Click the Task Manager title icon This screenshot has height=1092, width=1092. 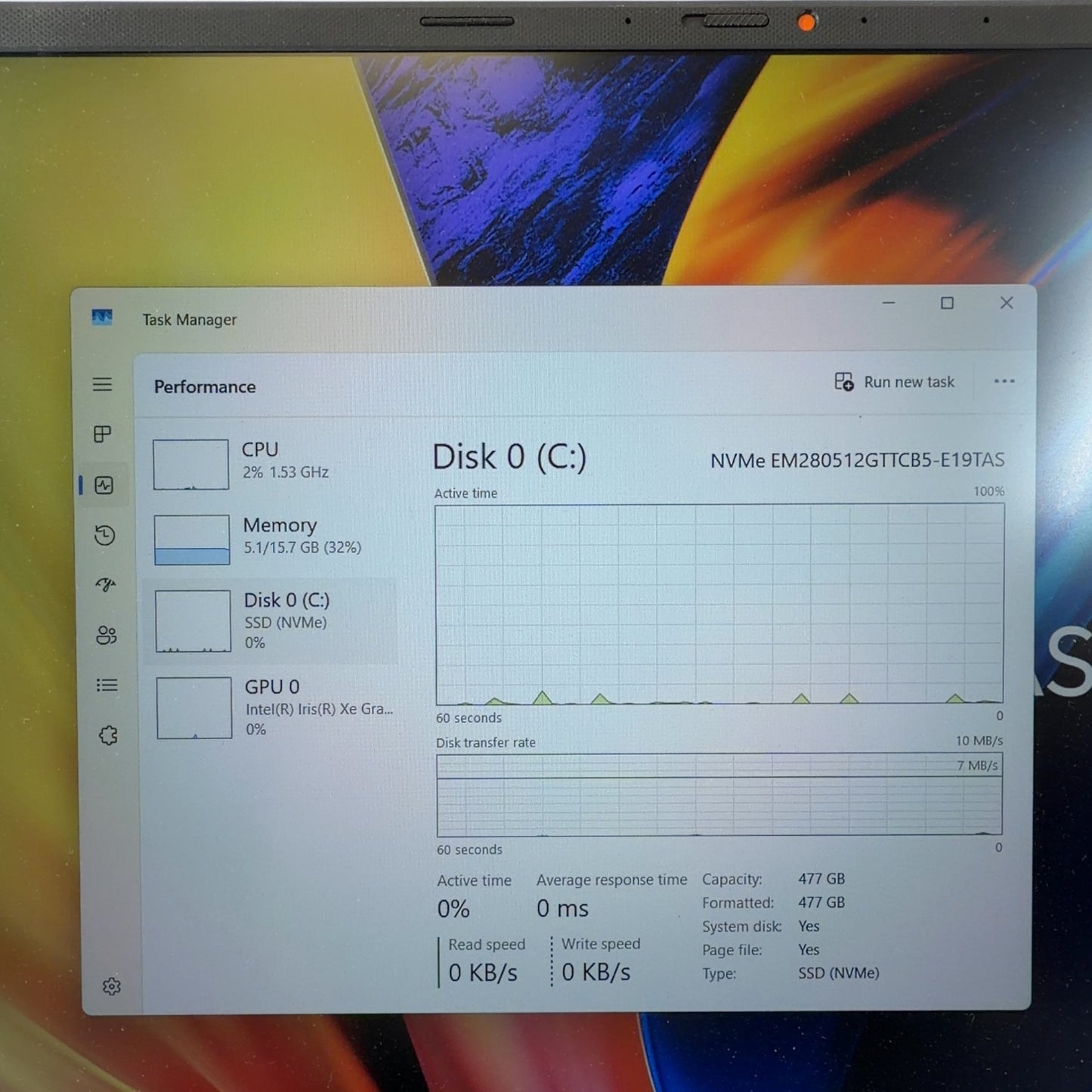tap(102, 317)
